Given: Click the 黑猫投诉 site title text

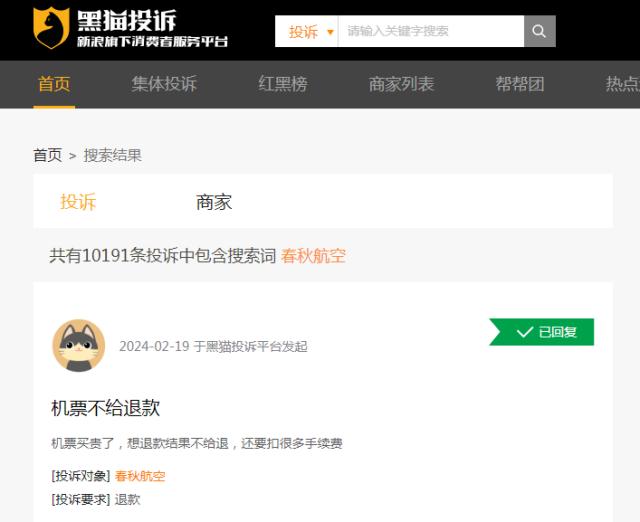Looking at the screenshot, I should (x=127, y=20).
